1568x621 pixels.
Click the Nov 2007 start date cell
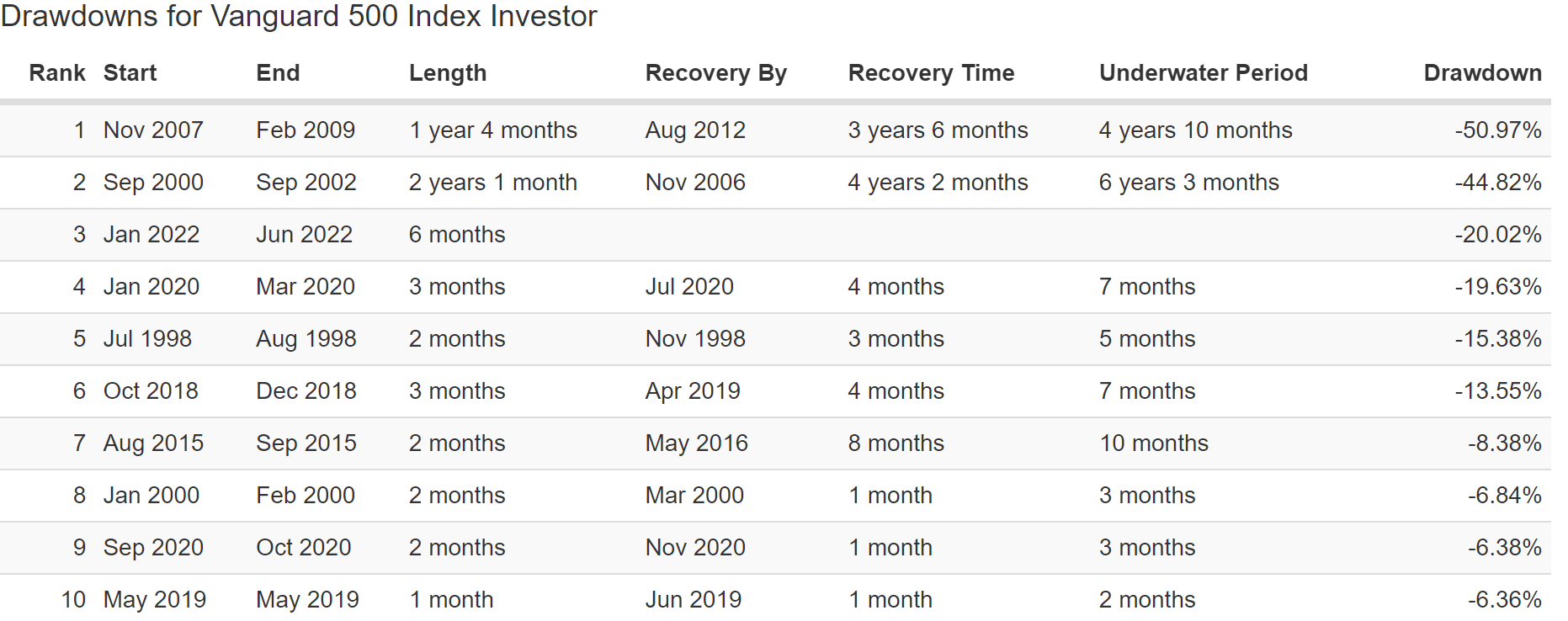click(x=153, y=130)
